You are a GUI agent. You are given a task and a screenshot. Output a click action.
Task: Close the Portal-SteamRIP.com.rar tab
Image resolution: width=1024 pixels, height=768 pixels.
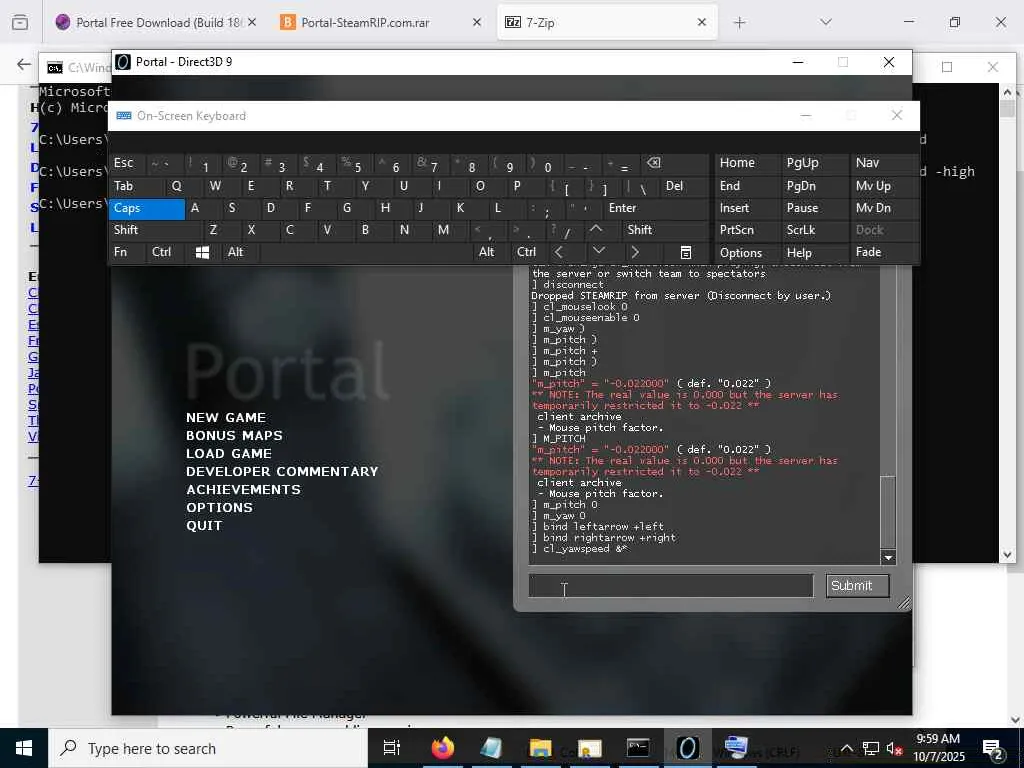(x=477, y=22)
